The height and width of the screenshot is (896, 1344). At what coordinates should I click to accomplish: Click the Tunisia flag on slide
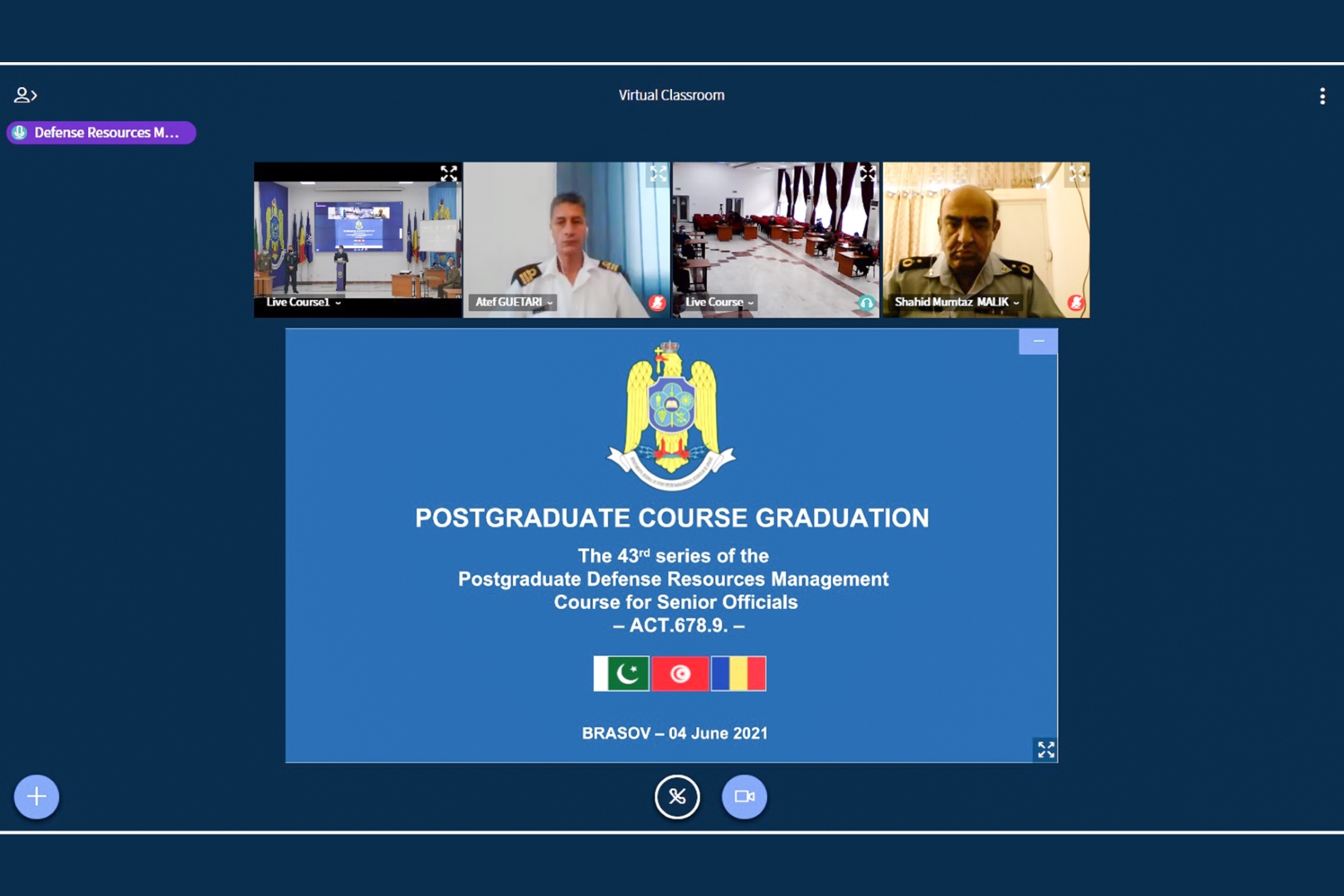[x=680, y=674]
